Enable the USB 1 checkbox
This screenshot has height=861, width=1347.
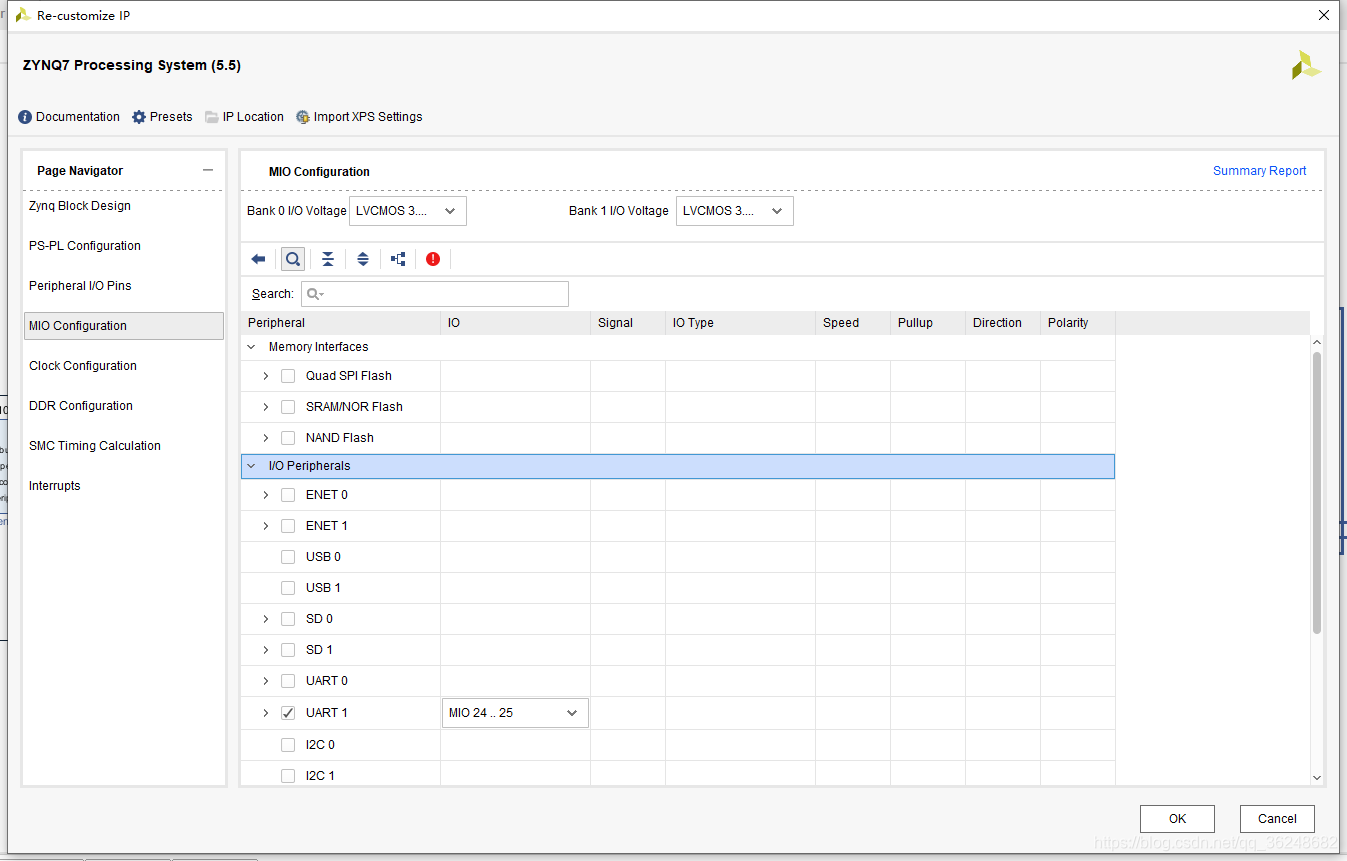288,588
